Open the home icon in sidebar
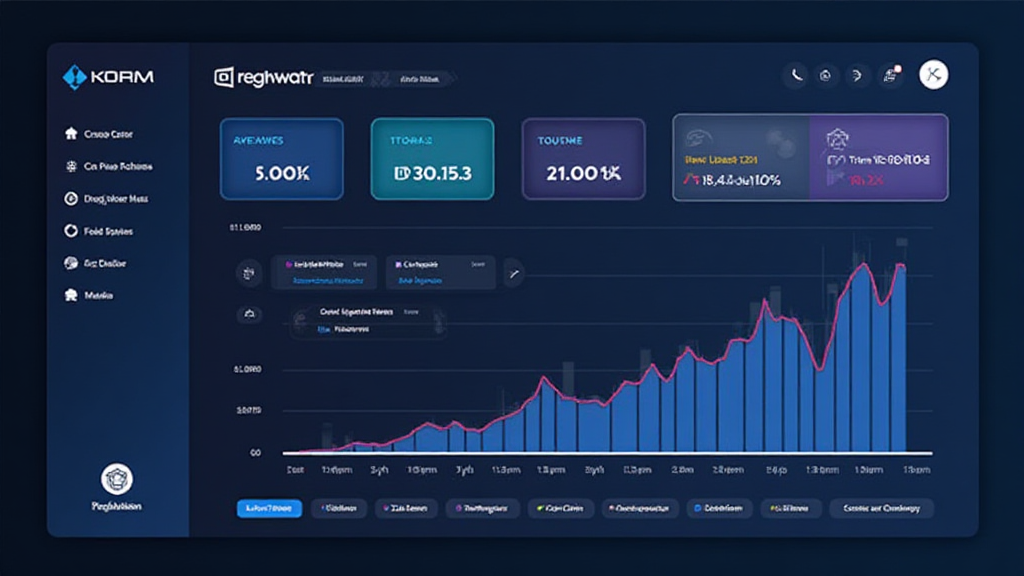Viewport: 1024px width, 576px height. click(71, 134)
